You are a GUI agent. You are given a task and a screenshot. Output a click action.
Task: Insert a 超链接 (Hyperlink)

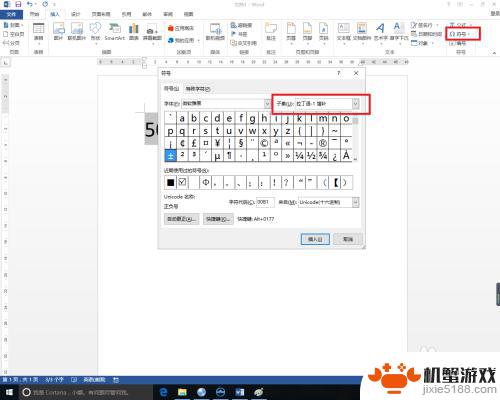click(x=241, y=25)
